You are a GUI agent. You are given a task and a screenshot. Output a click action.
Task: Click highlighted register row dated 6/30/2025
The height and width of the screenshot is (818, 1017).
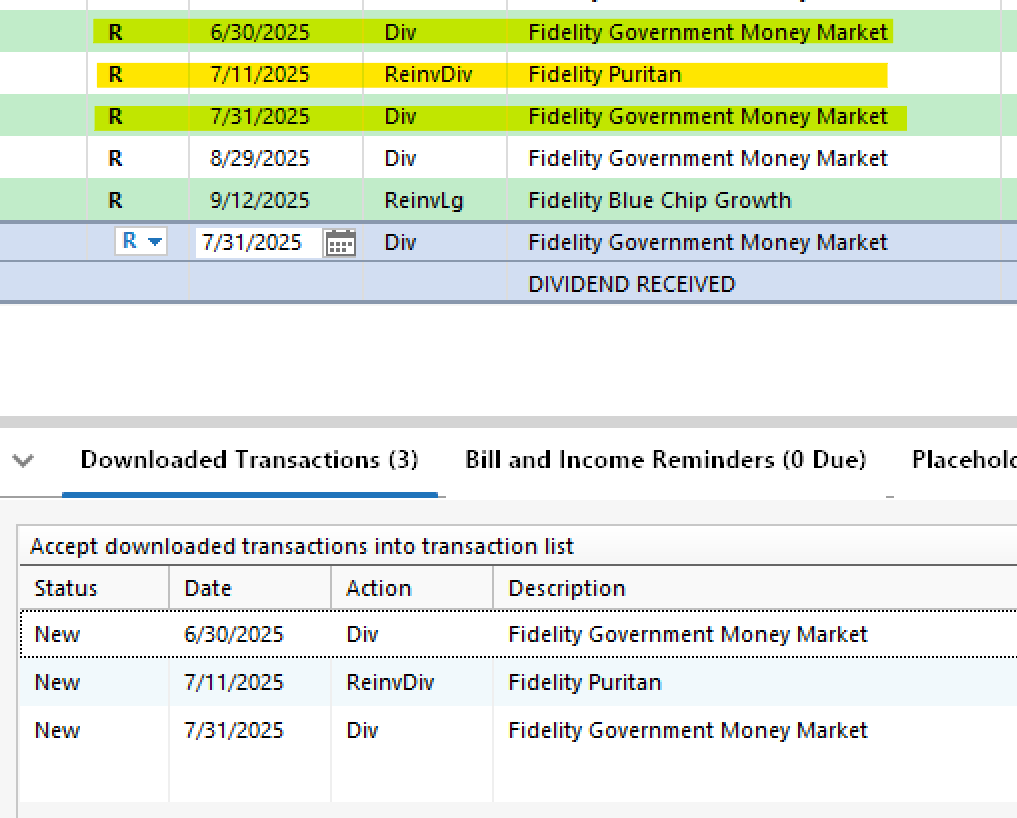click(x=508, y=32)
